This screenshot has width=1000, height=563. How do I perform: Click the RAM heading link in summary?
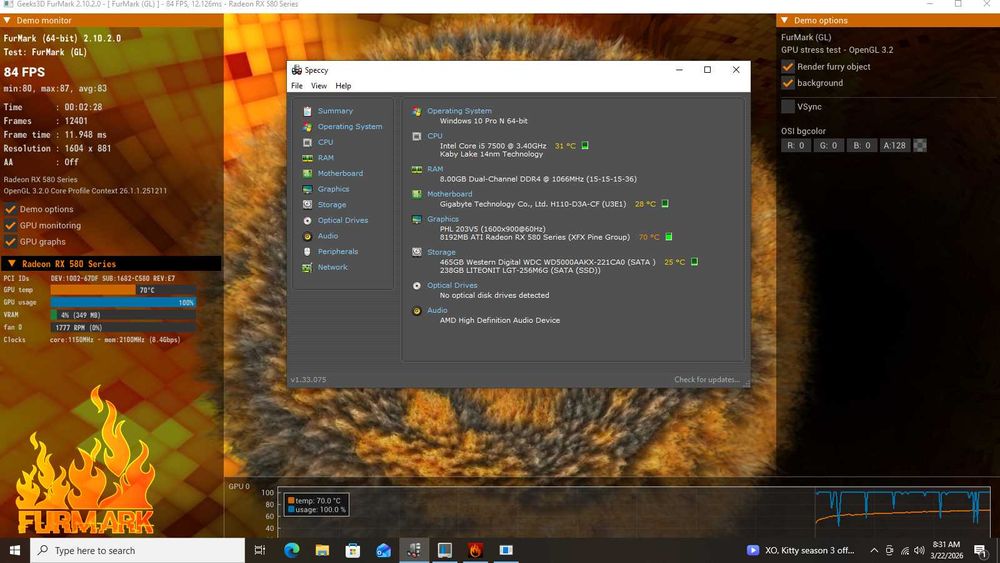tap(435, 169)
